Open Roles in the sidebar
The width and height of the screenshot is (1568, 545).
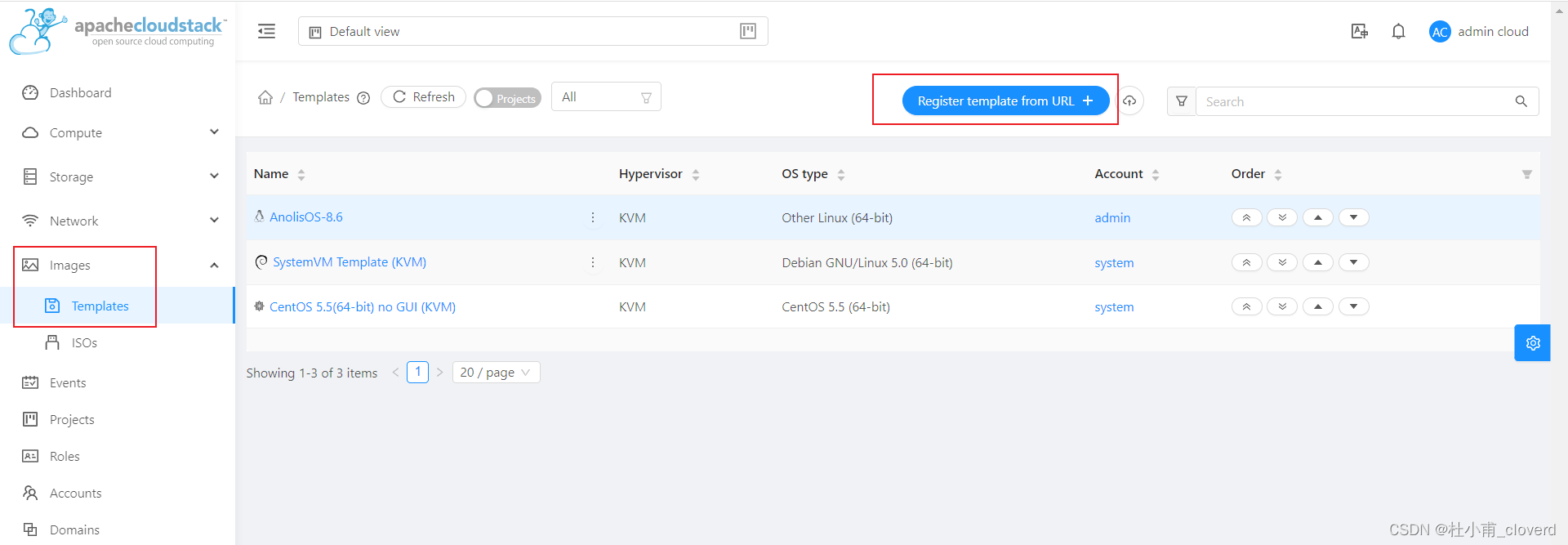point(65,457)
